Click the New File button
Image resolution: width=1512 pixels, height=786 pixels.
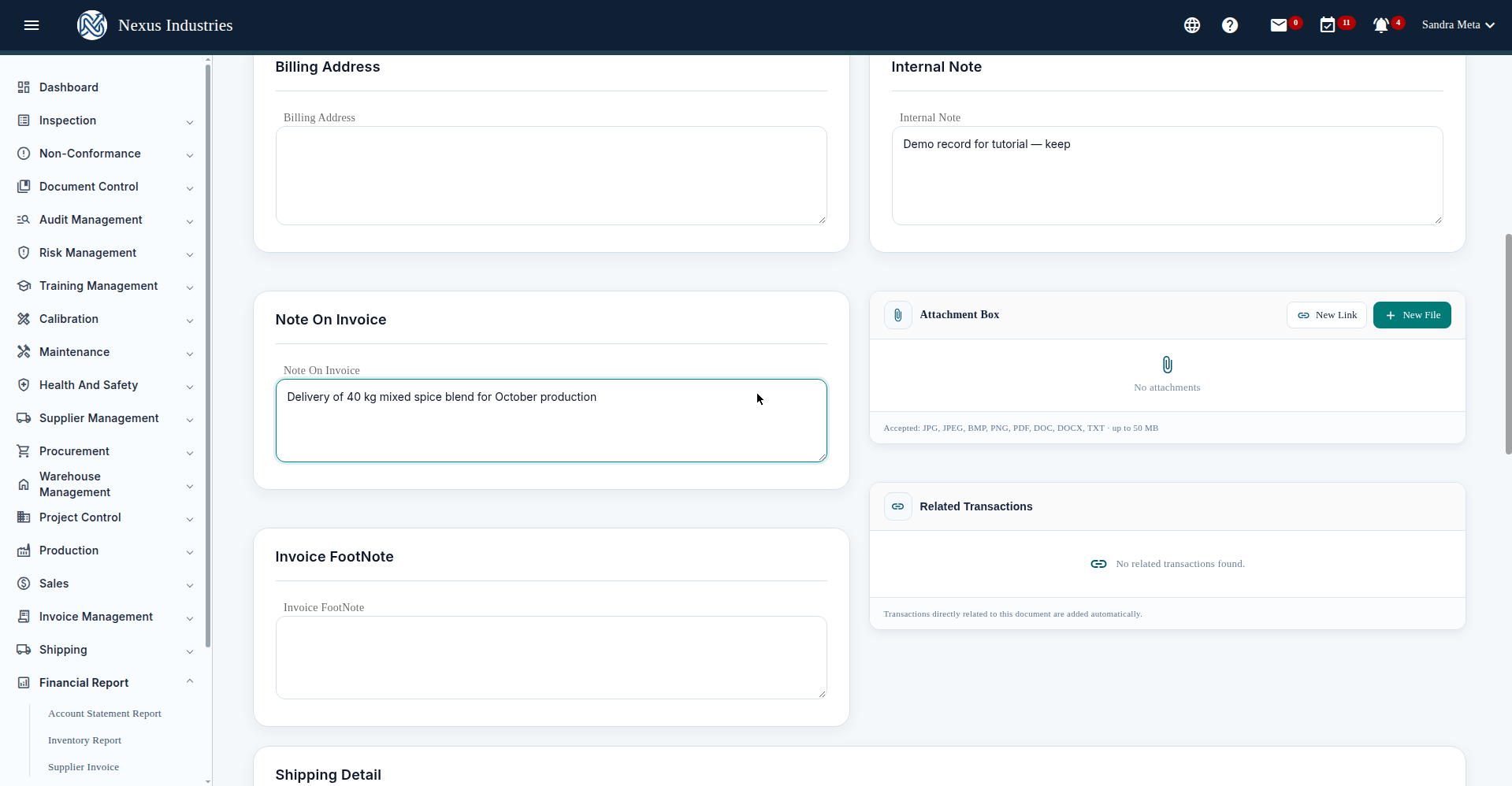tap(1412, 315)
